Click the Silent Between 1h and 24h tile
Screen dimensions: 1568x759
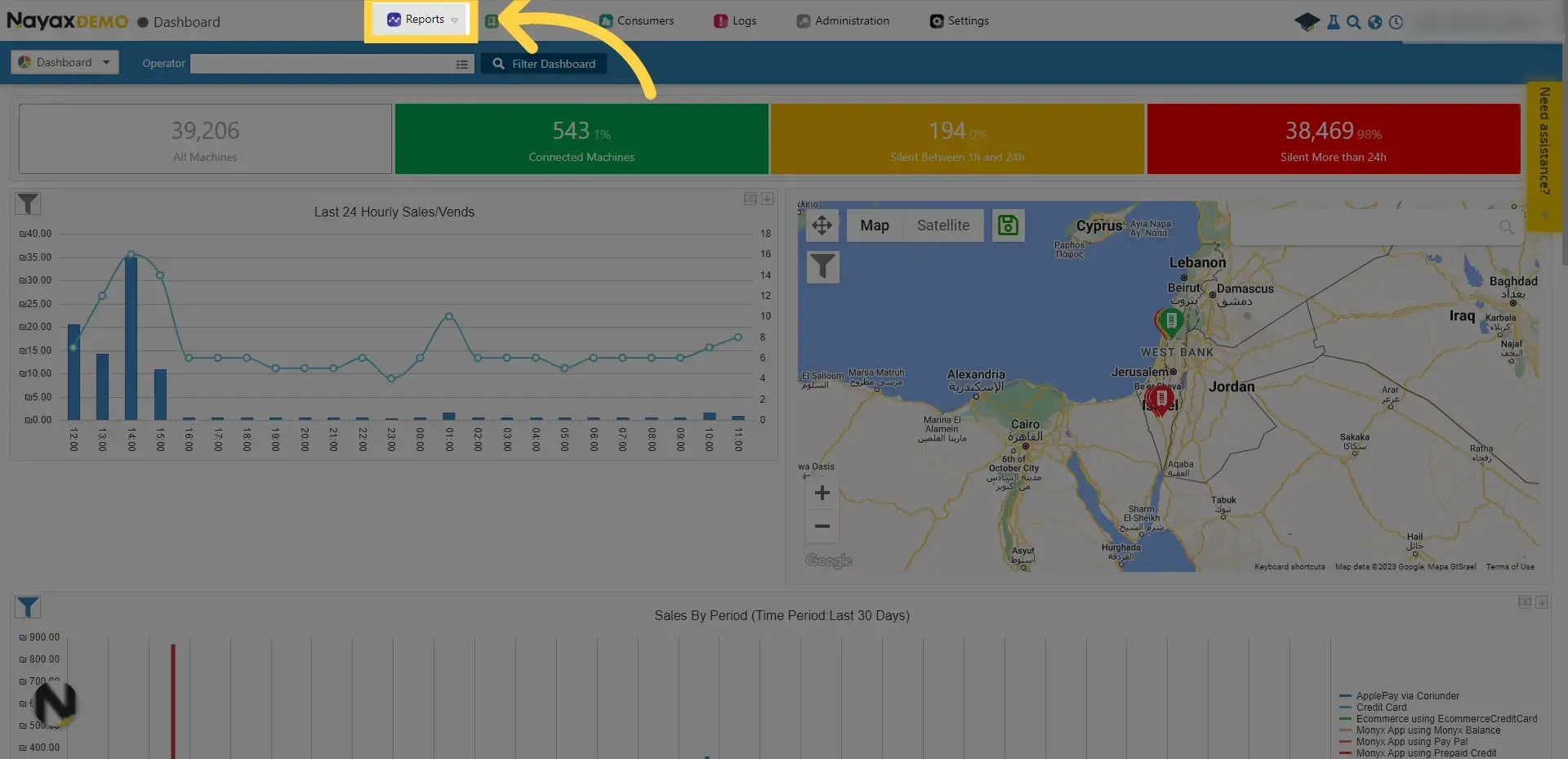(x=957, y=139)
